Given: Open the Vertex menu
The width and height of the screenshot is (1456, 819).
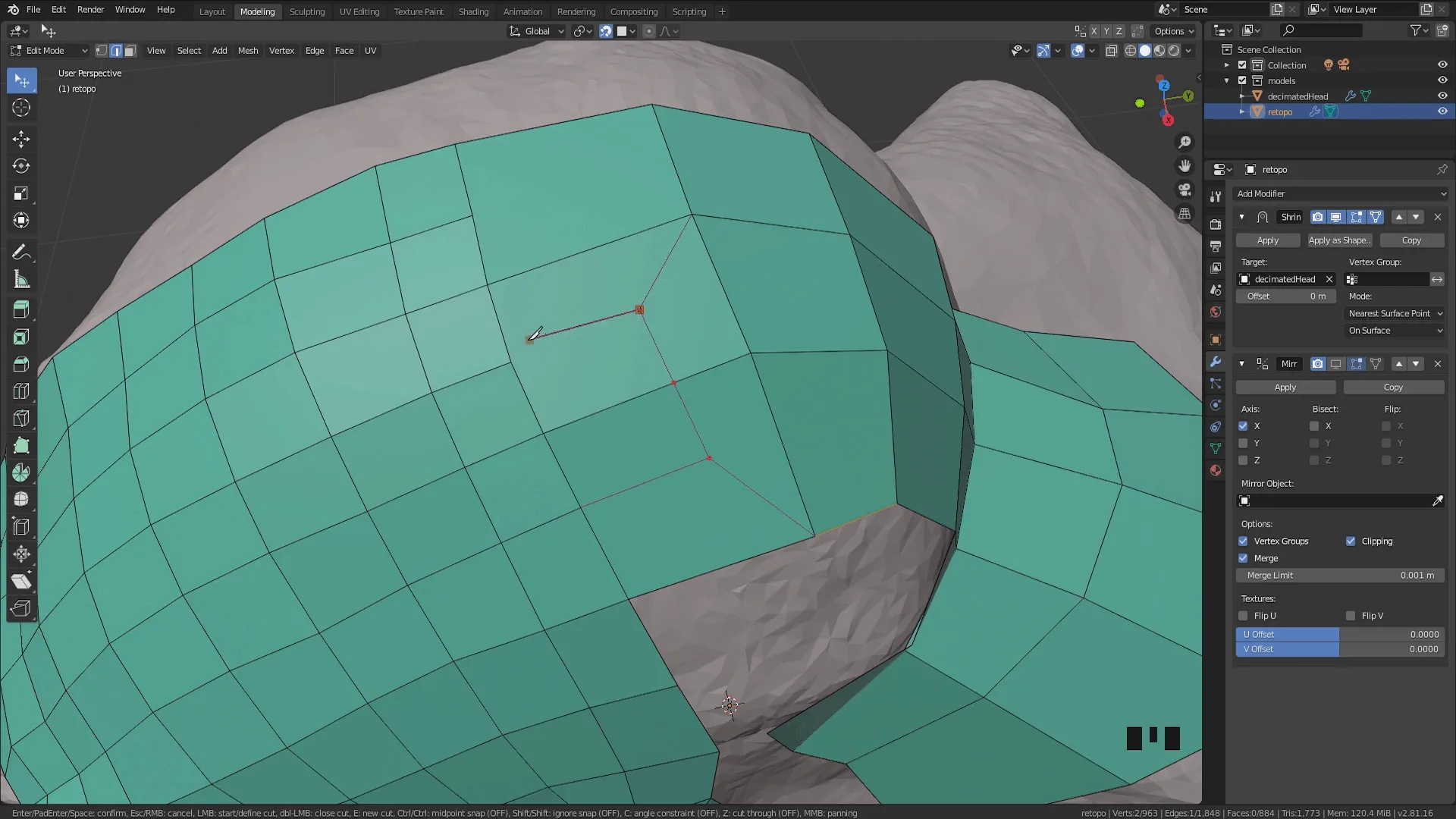Looking at the screenshot, I should 281,51.
